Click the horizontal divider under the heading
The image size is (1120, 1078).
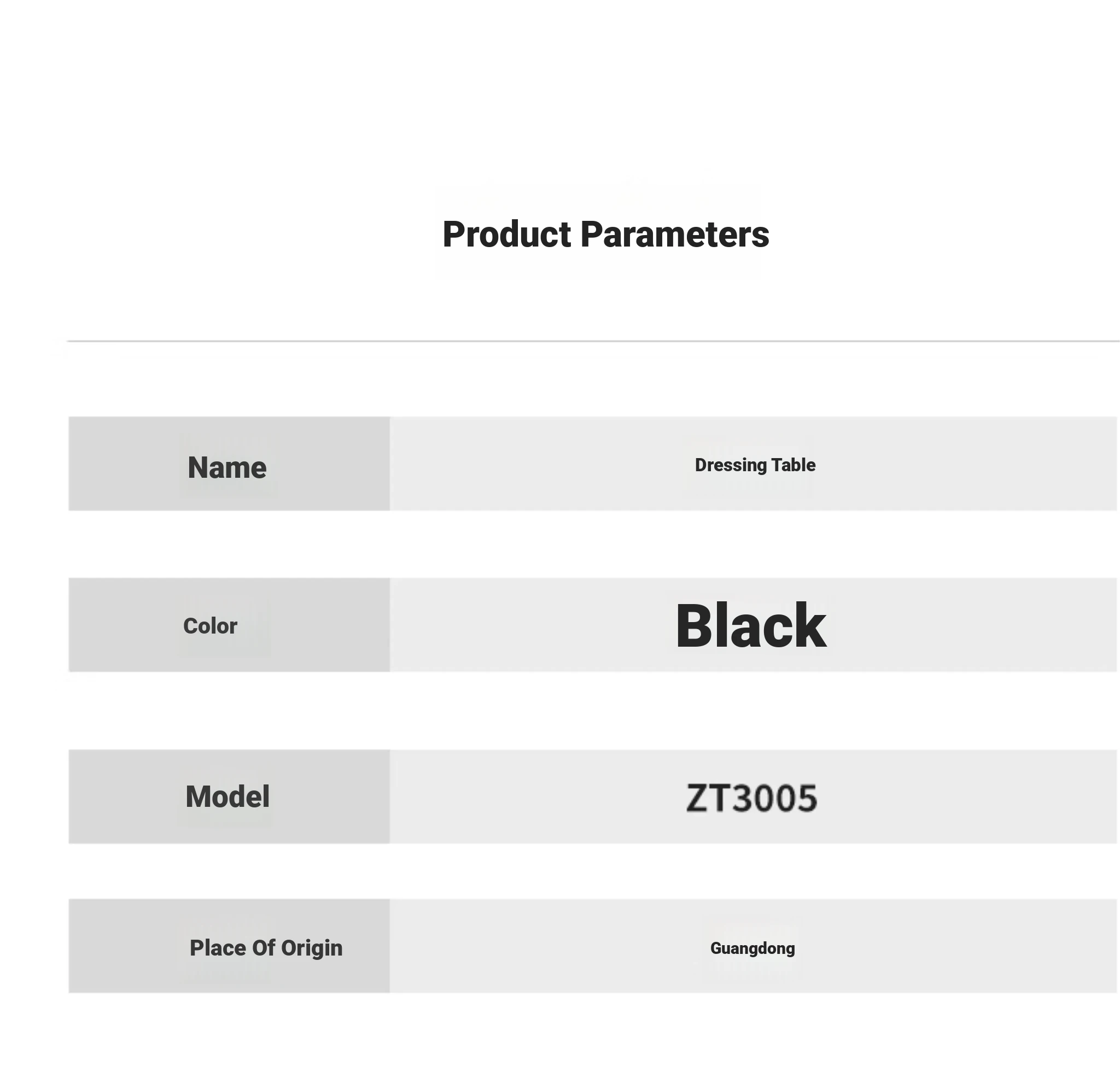593,341
